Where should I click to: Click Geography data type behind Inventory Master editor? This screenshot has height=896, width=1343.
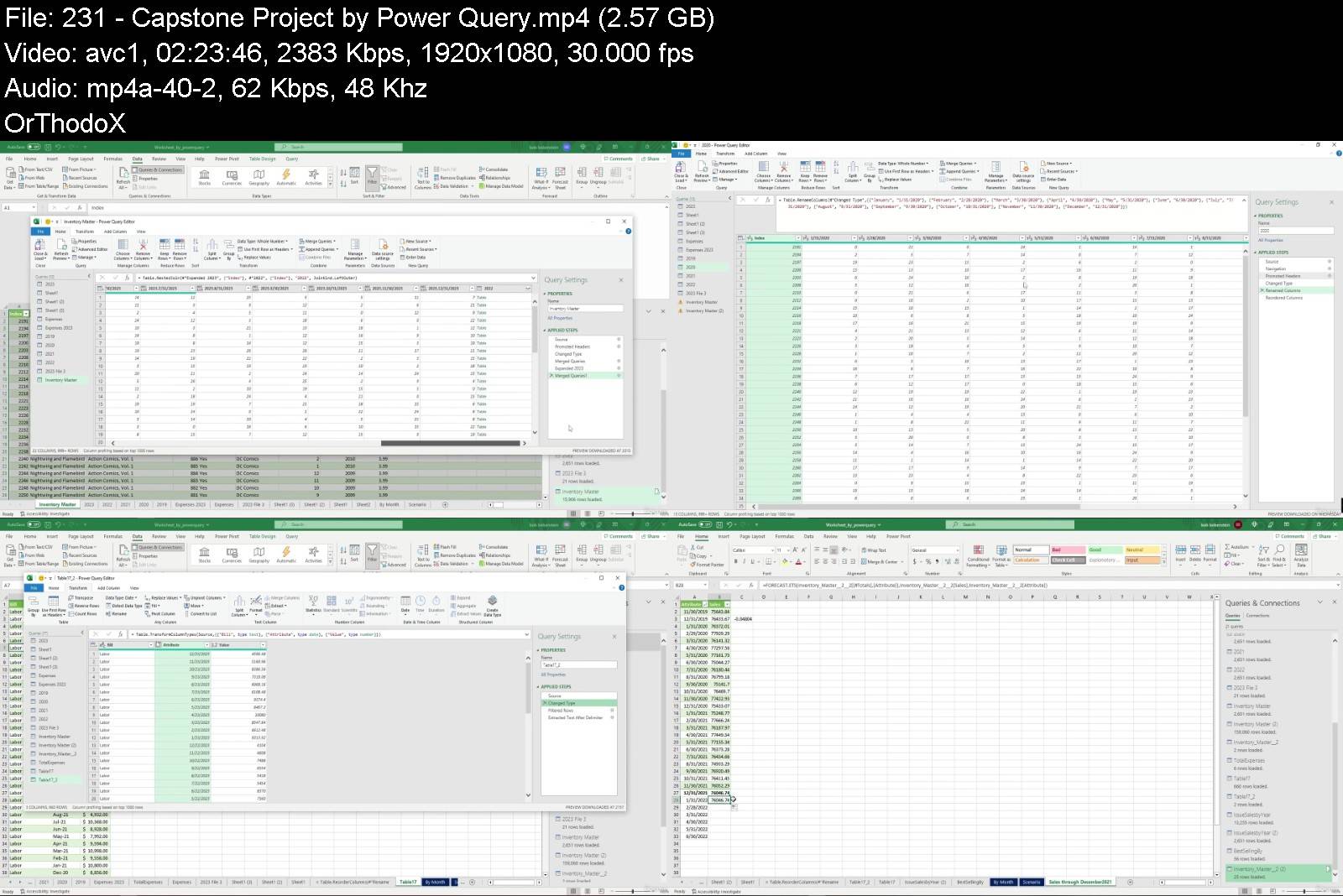[x=259, y=177]
